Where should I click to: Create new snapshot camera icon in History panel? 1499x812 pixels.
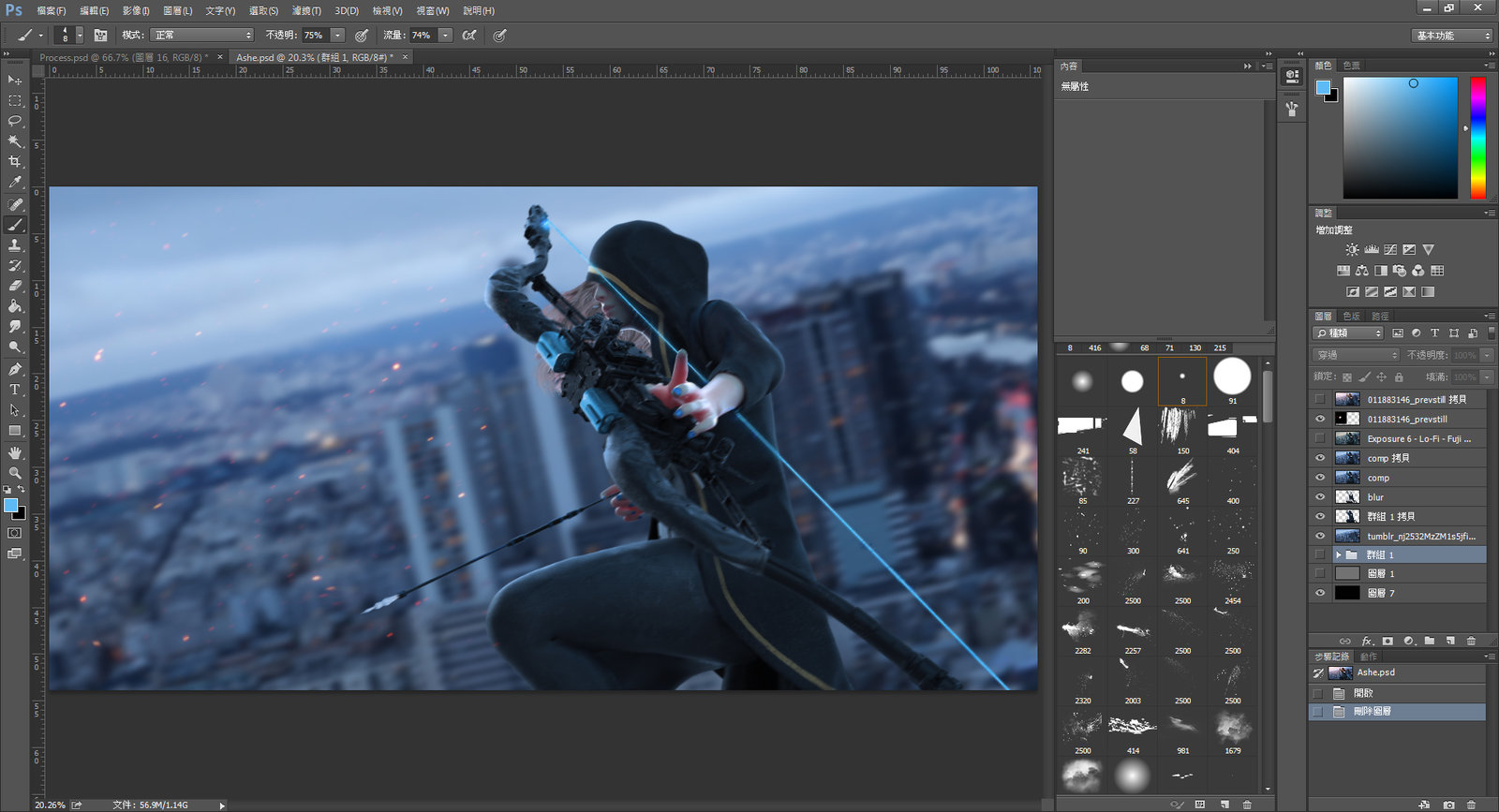[x=1449, y=805]
